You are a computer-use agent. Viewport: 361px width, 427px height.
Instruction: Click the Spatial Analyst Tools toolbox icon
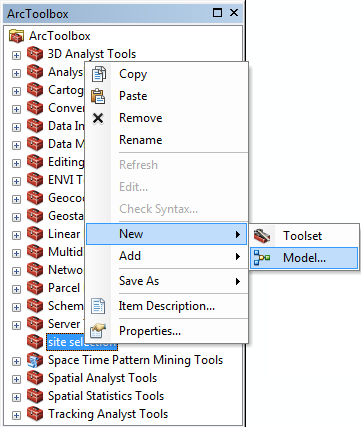click(x=35, y=378)
